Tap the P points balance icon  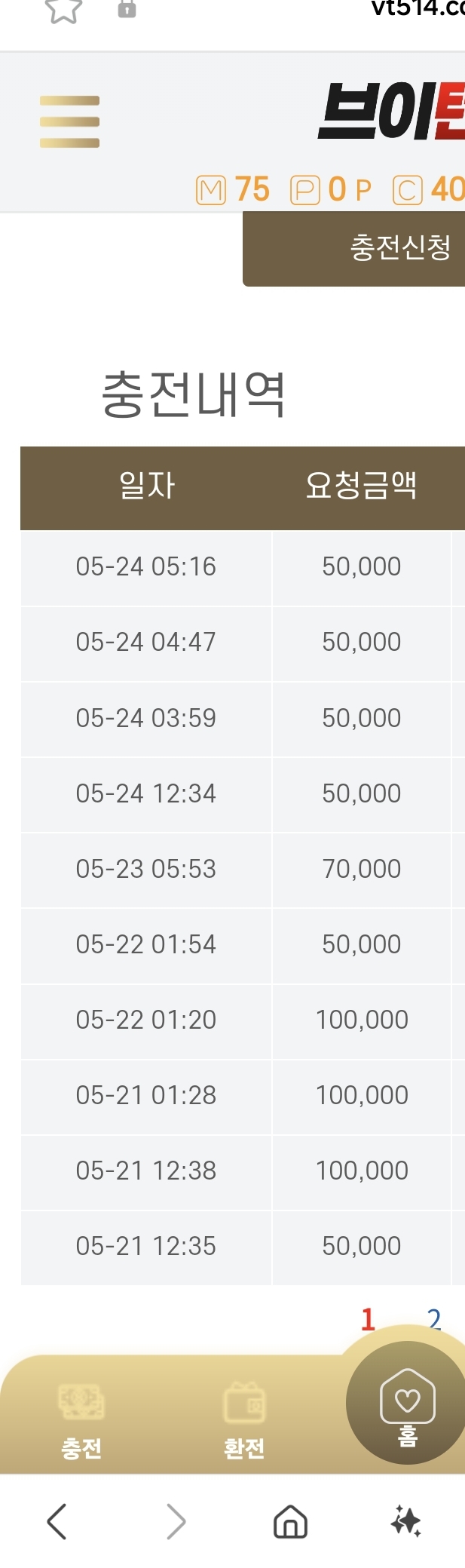click(x=305, y=190)
